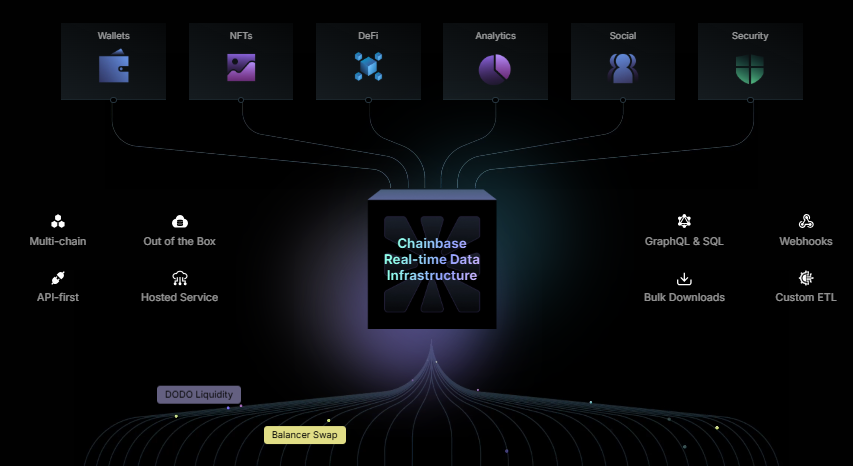853x466 pixels.
Task: Click the Security green shield icon
Action: coord(750,69)
